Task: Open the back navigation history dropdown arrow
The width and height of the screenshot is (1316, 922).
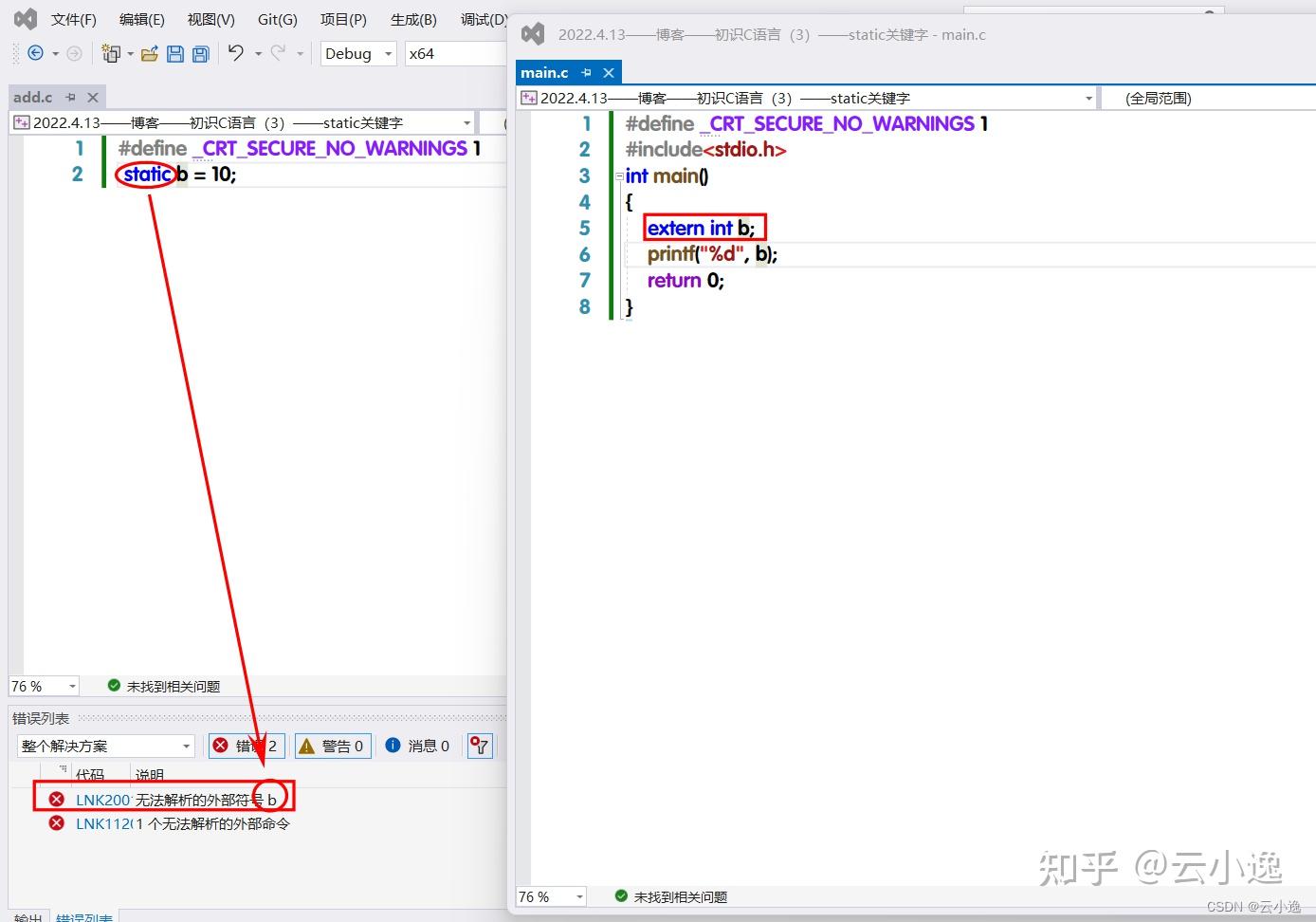Action: [55, 54]
